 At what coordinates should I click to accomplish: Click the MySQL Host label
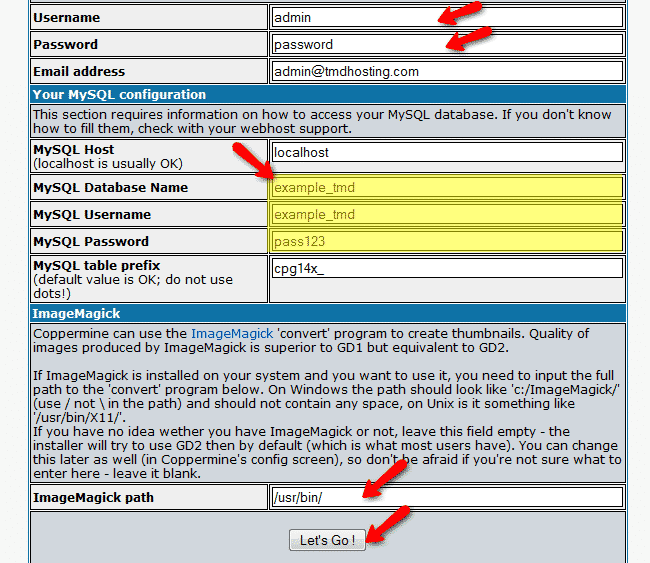tap(73, 150)
